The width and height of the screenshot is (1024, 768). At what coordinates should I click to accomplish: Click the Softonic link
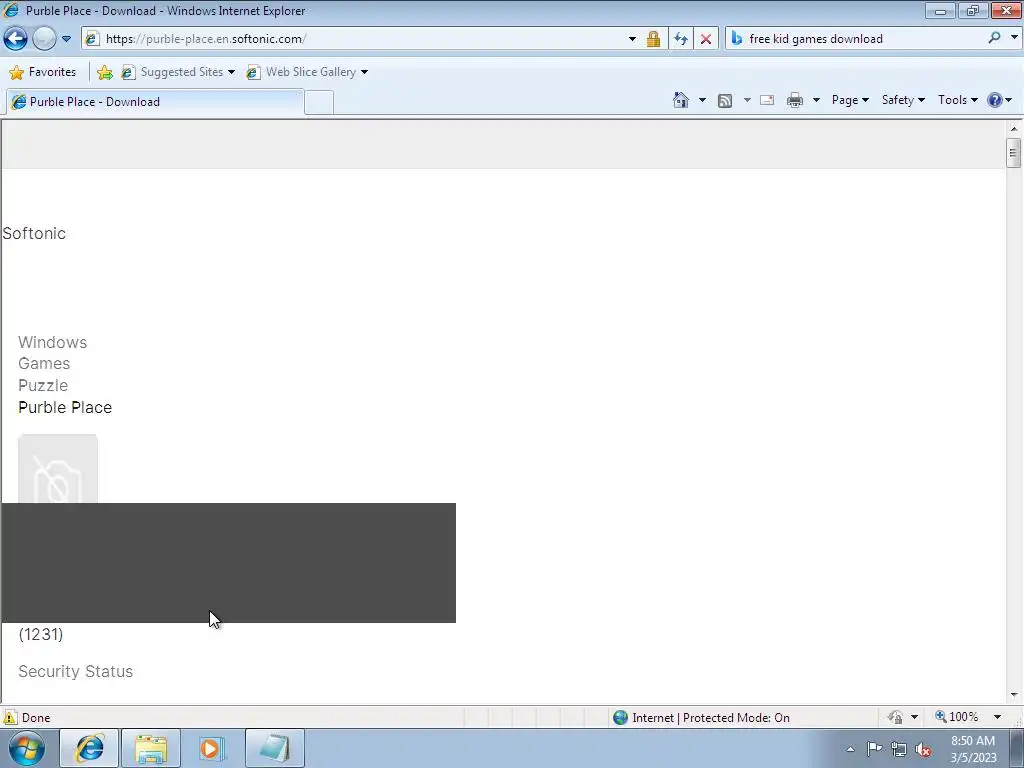(x=34, y=233)
